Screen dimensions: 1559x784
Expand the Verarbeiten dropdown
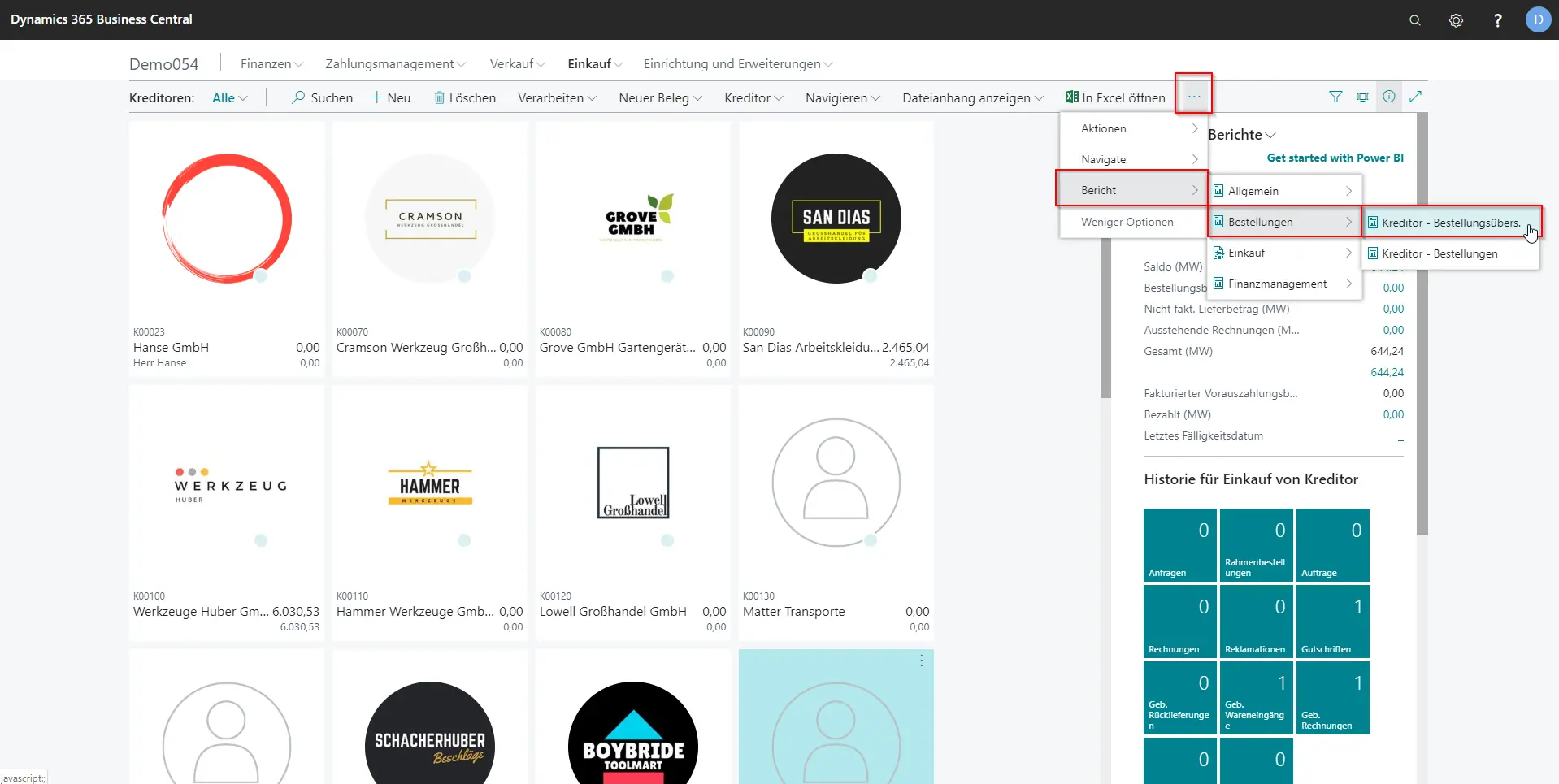point(557,97)
